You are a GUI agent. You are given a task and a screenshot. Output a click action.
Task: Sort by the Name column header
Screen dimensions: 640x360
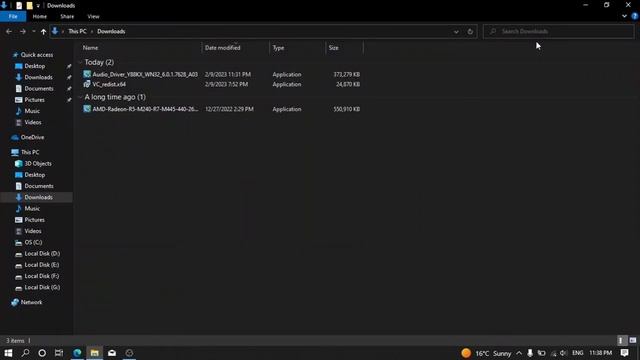click(x=90, y=48)
